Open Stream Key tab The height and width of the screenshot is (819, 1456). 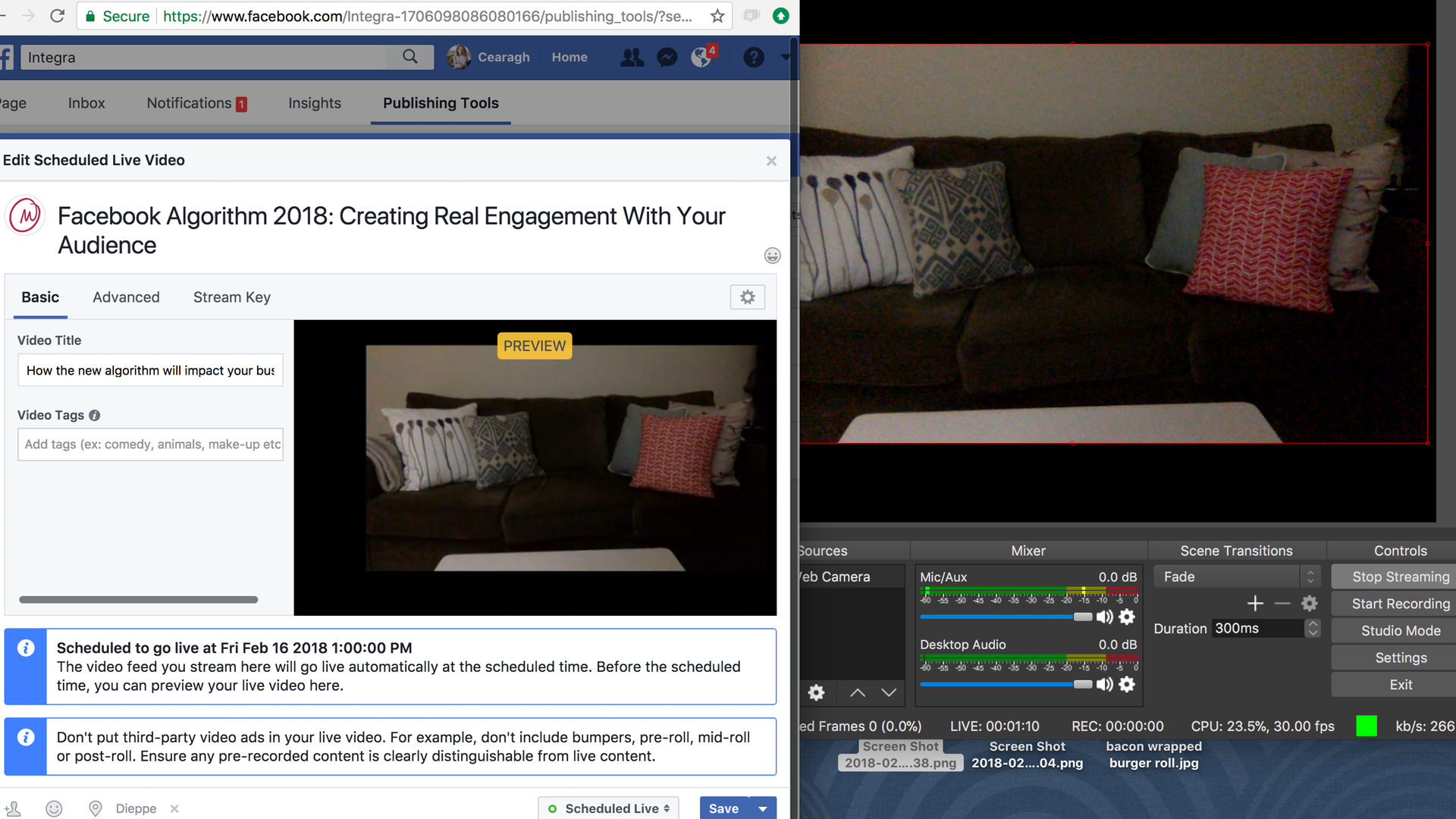pyautogui.click(x=231, y=297)
